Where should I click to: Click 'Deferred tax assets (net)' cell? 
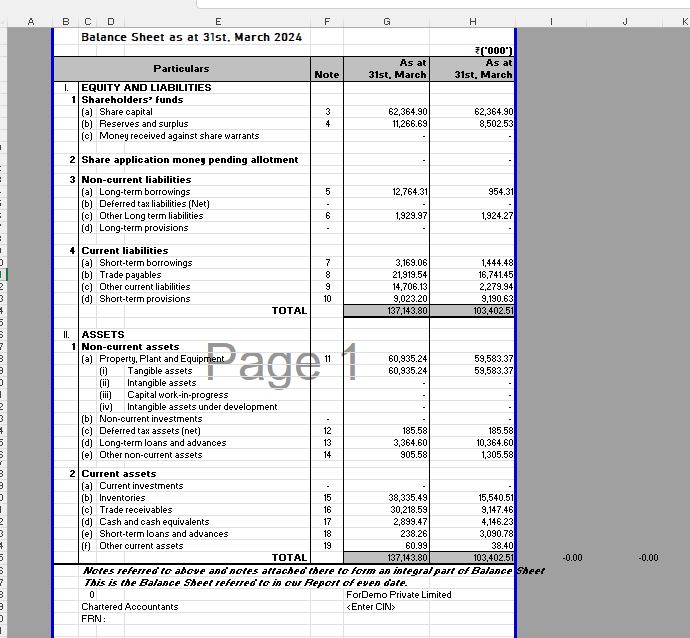pyautogui.click(x=150, y=431)
